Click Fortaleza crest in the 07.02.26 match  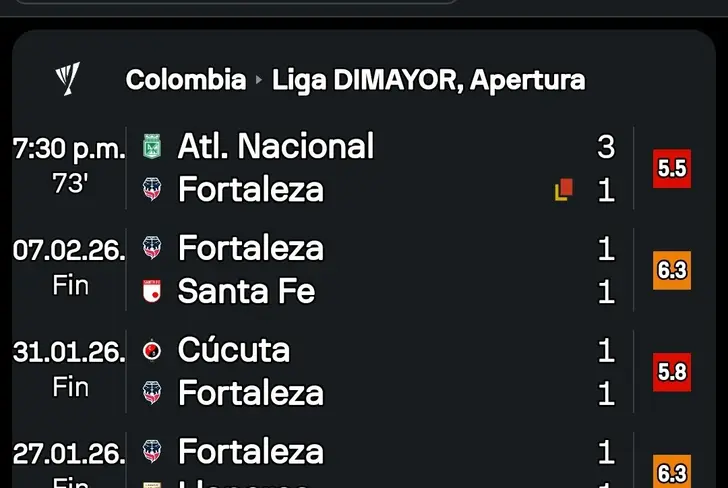(152, 247)
